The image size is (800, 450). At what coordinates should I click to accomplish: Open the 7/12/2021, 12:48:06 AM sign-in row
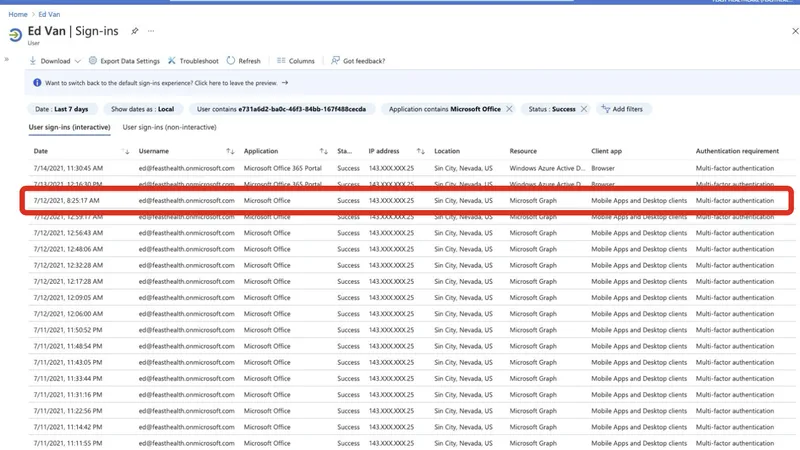click(412, 249)
